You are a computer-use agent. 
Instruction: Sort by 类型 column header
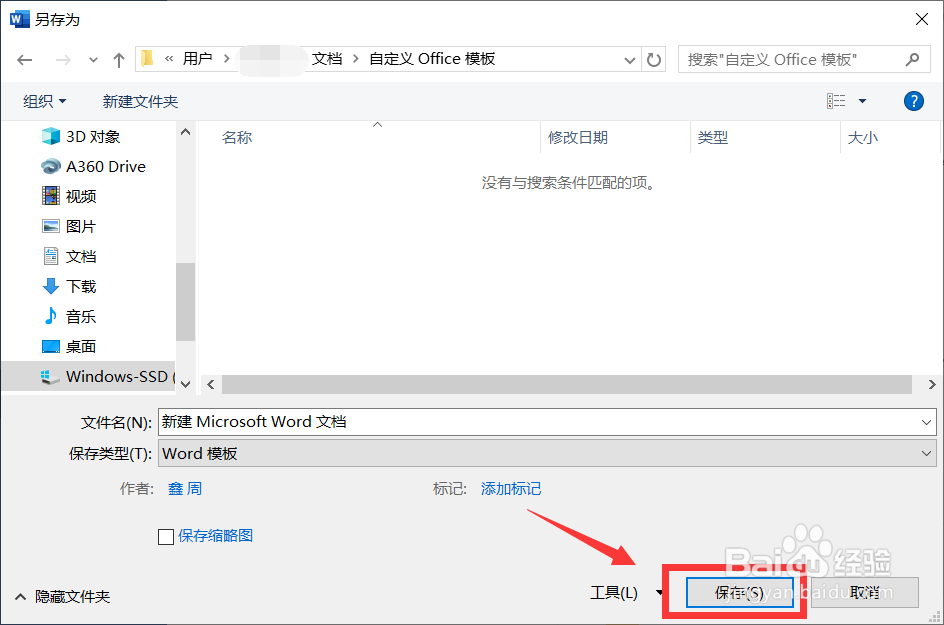[713, 138]
